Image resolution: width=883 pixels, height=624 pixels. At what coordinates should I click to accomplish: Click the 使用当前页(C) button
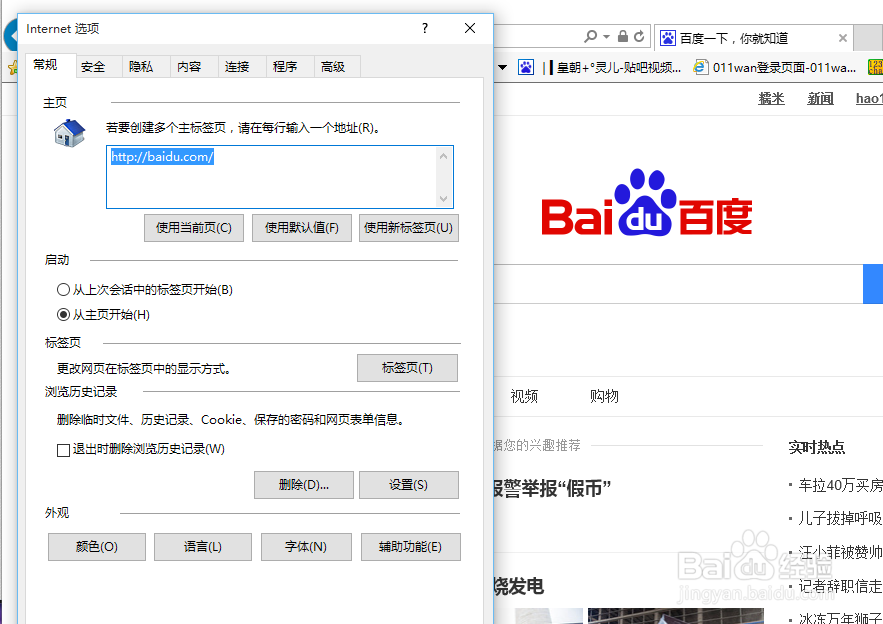(194, 228)
